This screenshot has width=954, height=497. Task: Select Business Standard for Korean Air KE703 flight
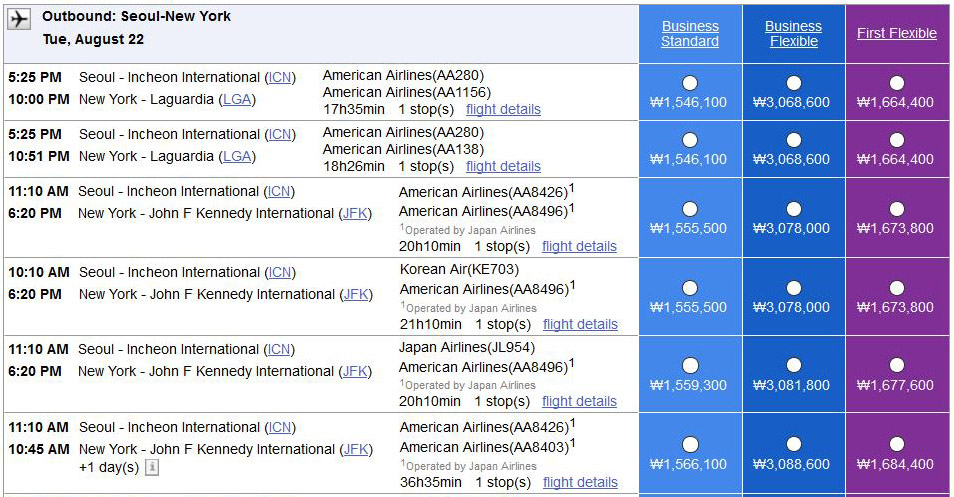[x=690, y=288]
